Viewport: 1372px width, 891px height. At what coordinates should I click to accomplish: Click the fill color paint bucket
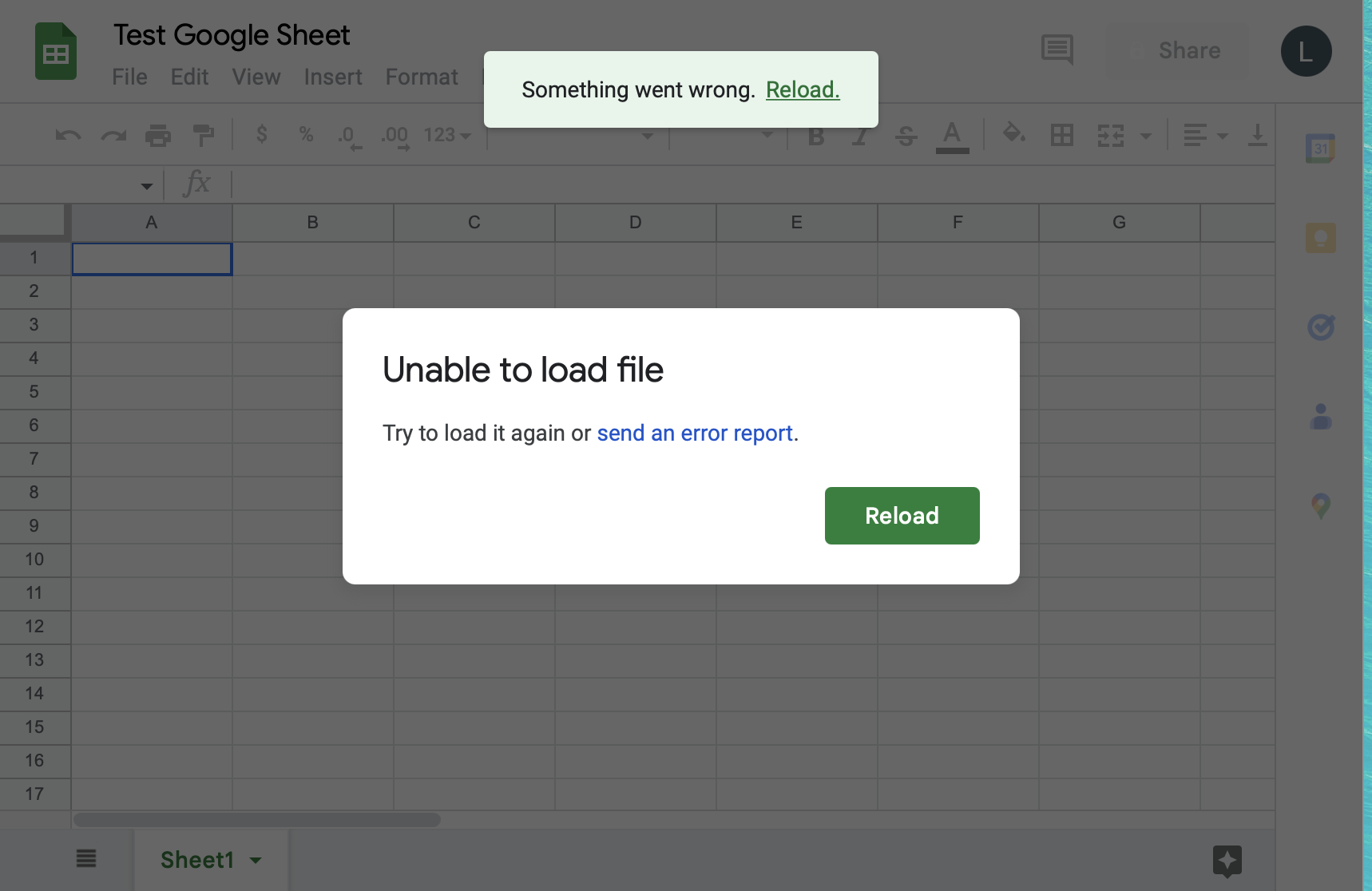pyautogui.click(x=1013, y=134)
